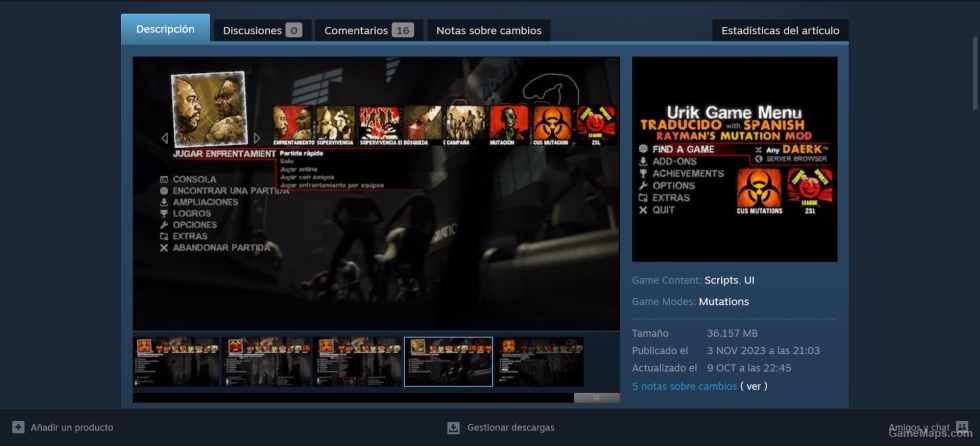Click the Amigos y chat grid icon

point(962,427)
